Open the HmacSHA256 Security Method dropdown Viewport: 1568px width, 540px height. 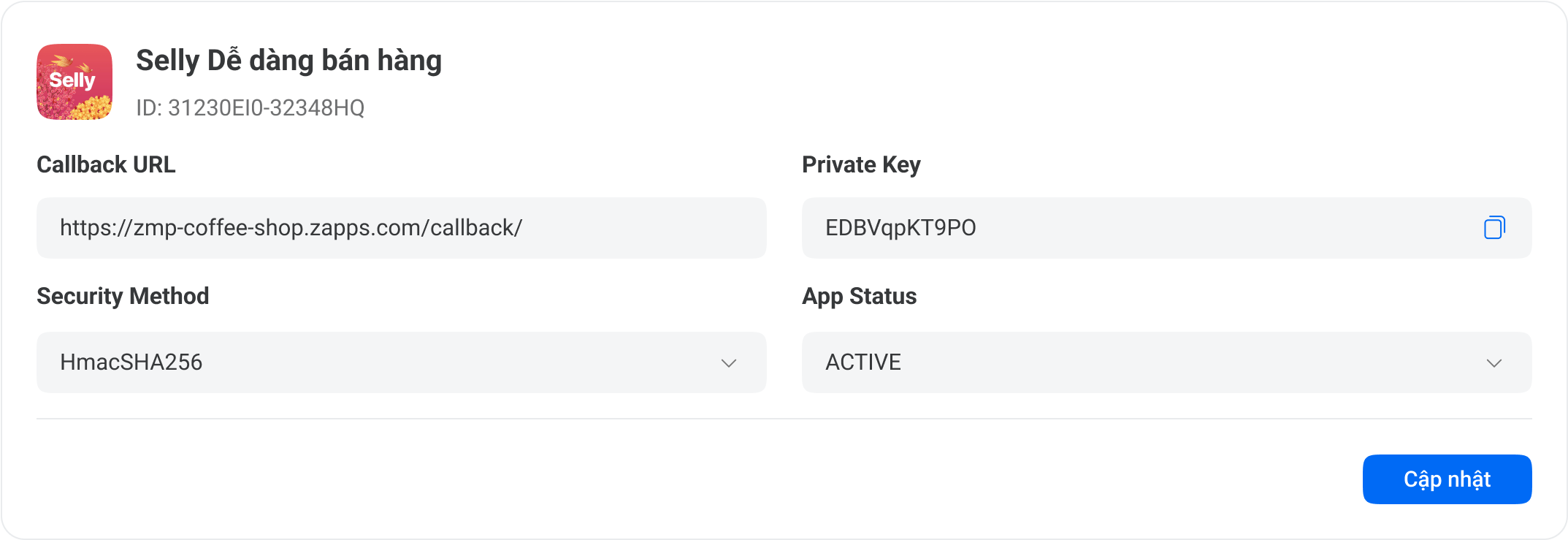401,362
